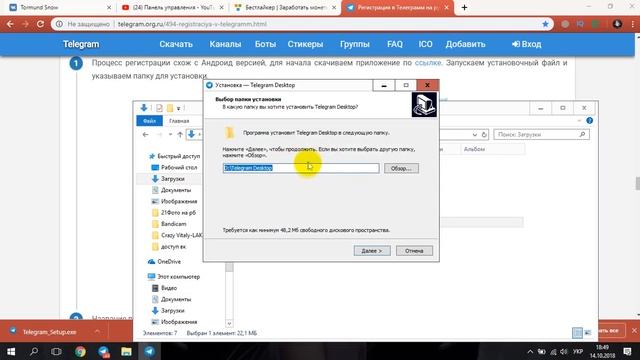Select highlighted Загрузки in Explorer sidebar
The height and width of the screenshot is (360, 640).
168,179
